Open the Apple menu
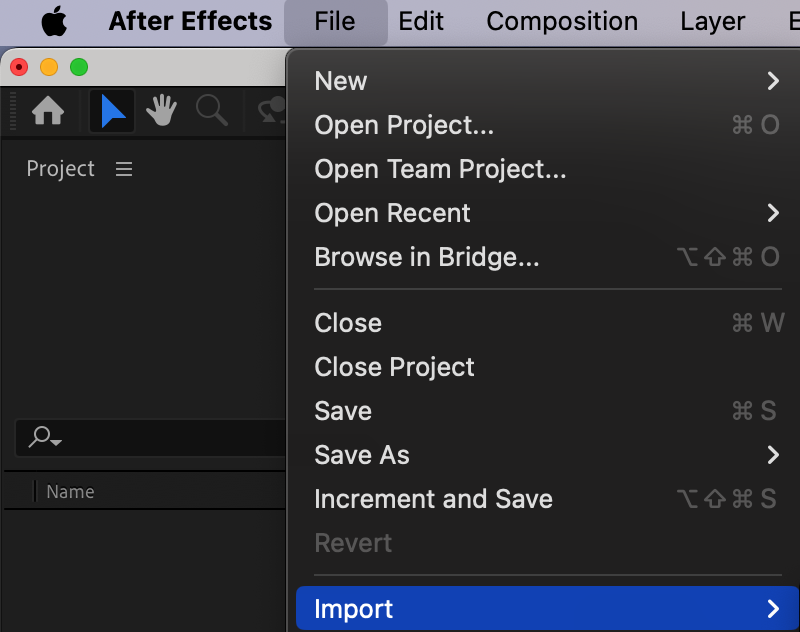This screenshot has height=632, width=800. [54, 21]
